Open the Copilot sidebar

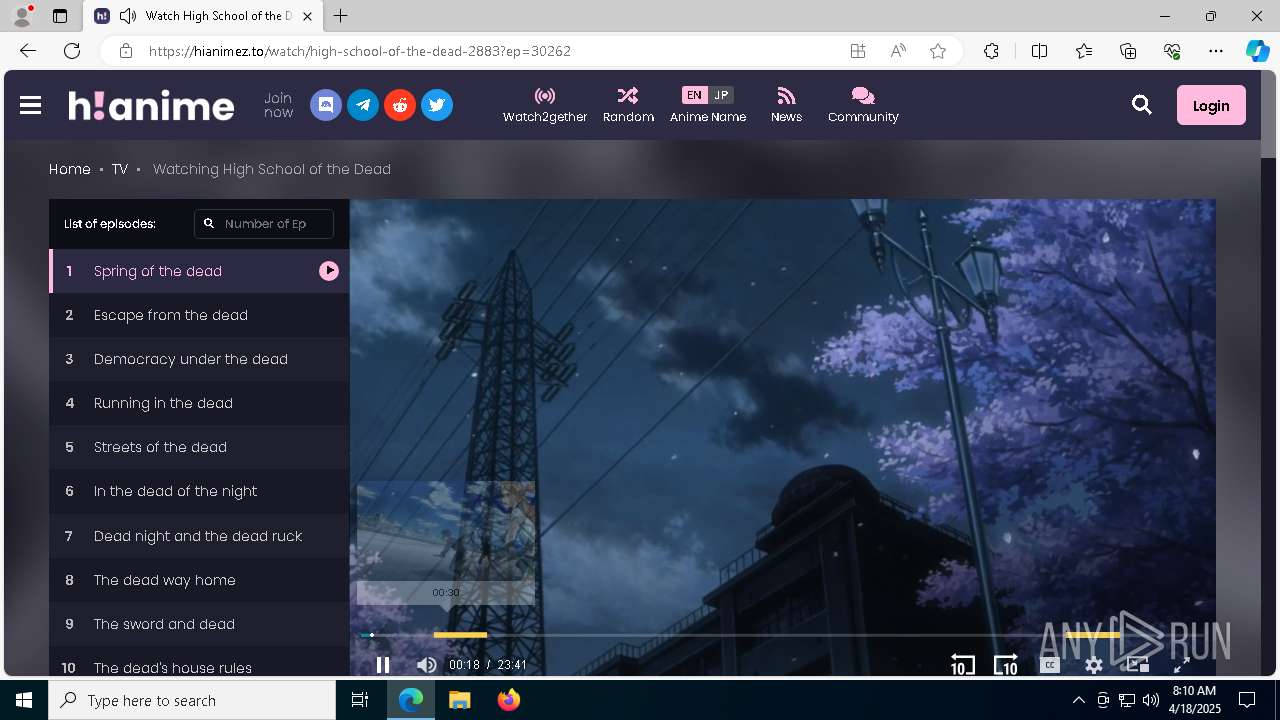[1257, 51]
